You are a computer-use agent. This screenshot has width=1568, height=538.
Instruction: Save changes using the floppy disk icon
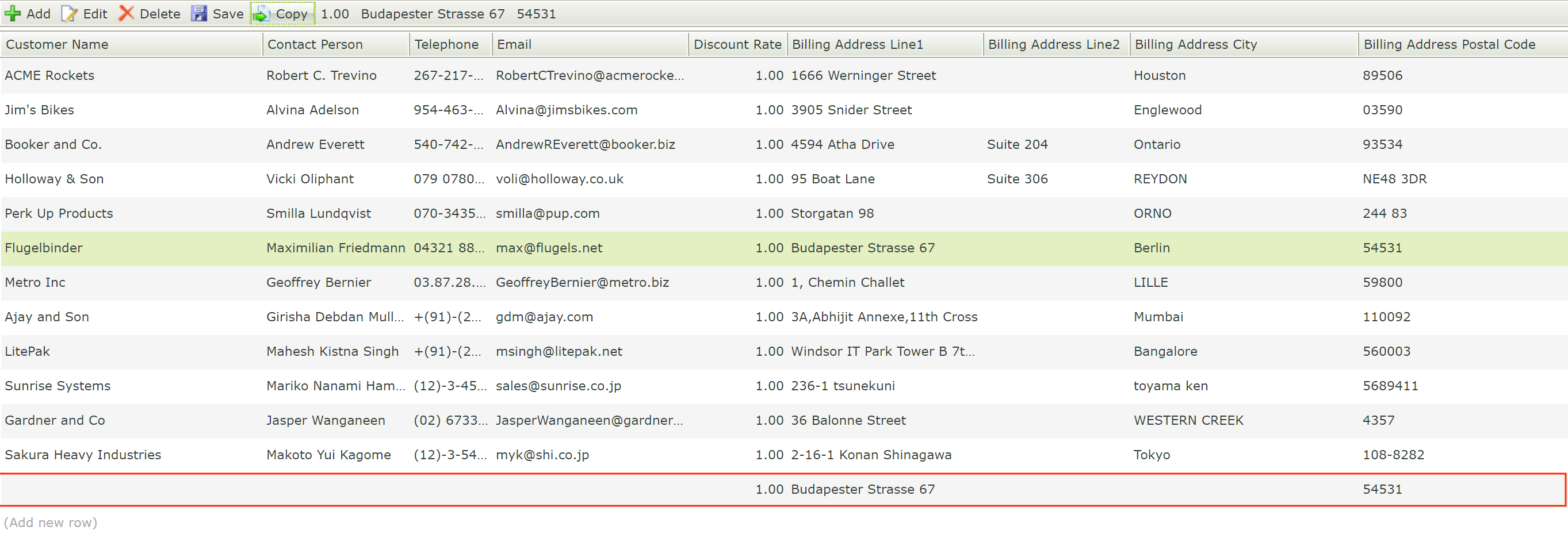[x=198, y=13]
